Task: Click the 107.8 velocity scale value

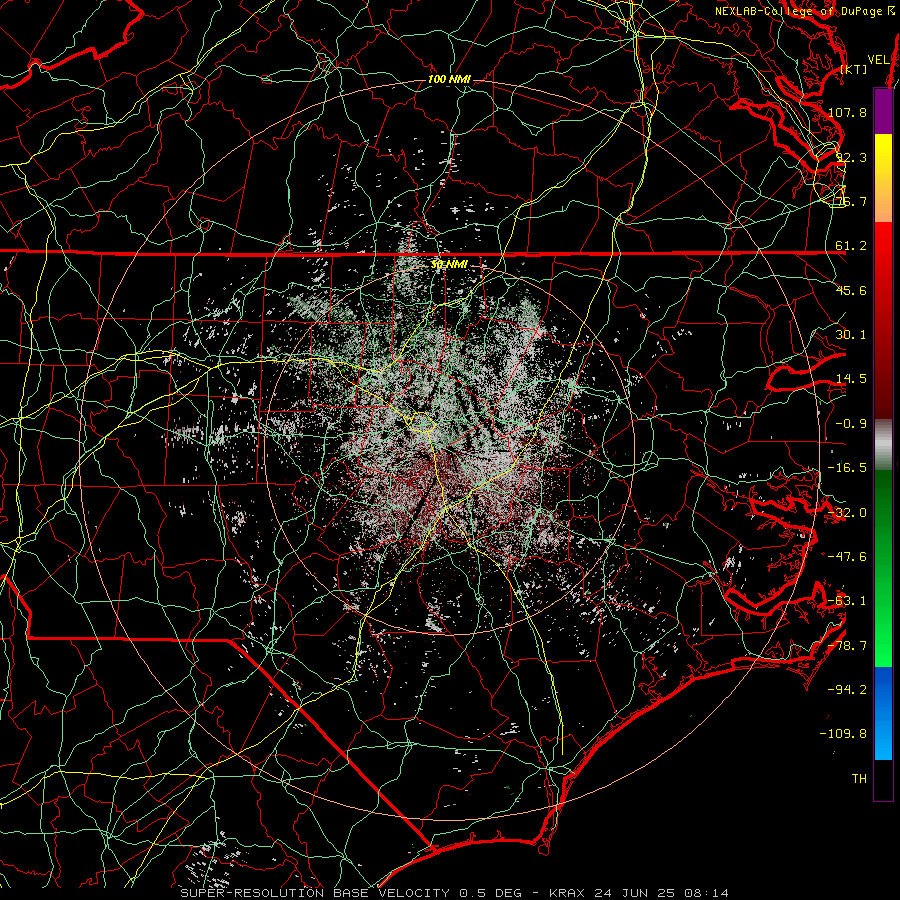Action: (847, 112)
